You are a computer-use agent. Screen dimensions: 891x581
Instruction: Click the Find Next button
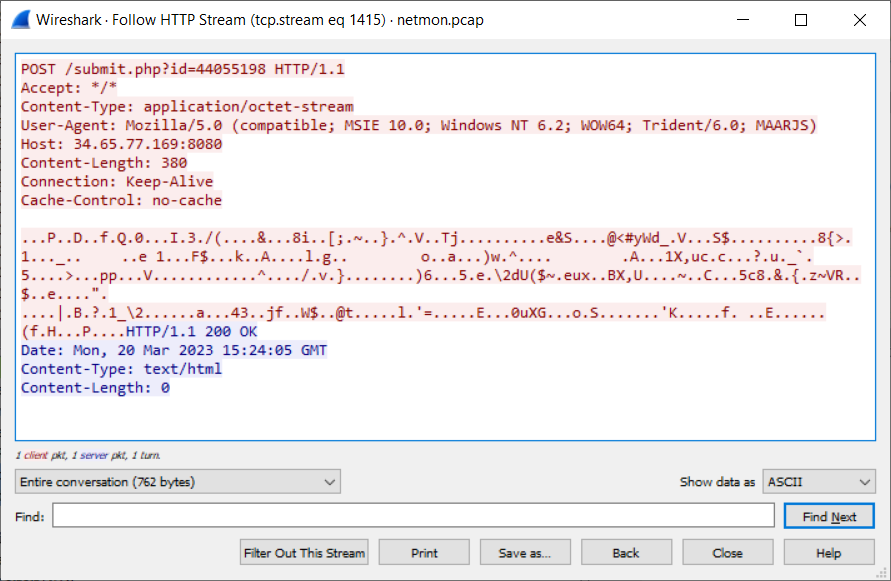pos(829,516)
